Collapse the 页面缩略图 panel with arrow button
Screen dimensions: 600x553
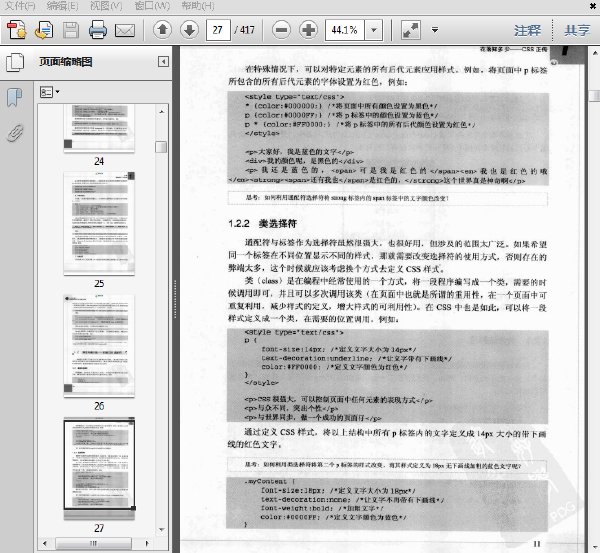[163, 62]
